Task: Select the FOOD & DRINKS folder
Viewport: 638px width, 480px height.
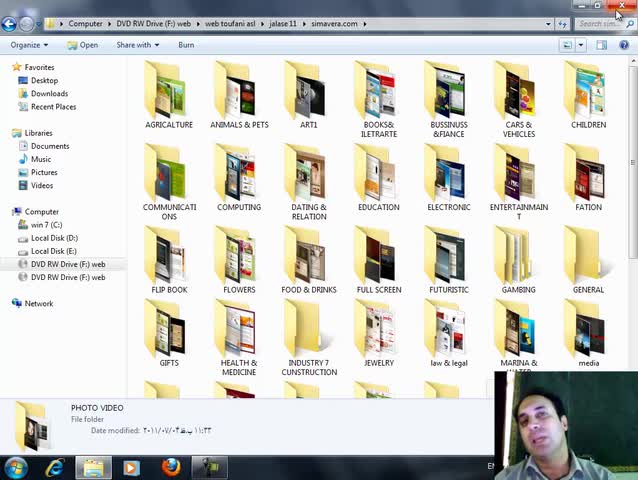Action: click(x=309, y=260)
